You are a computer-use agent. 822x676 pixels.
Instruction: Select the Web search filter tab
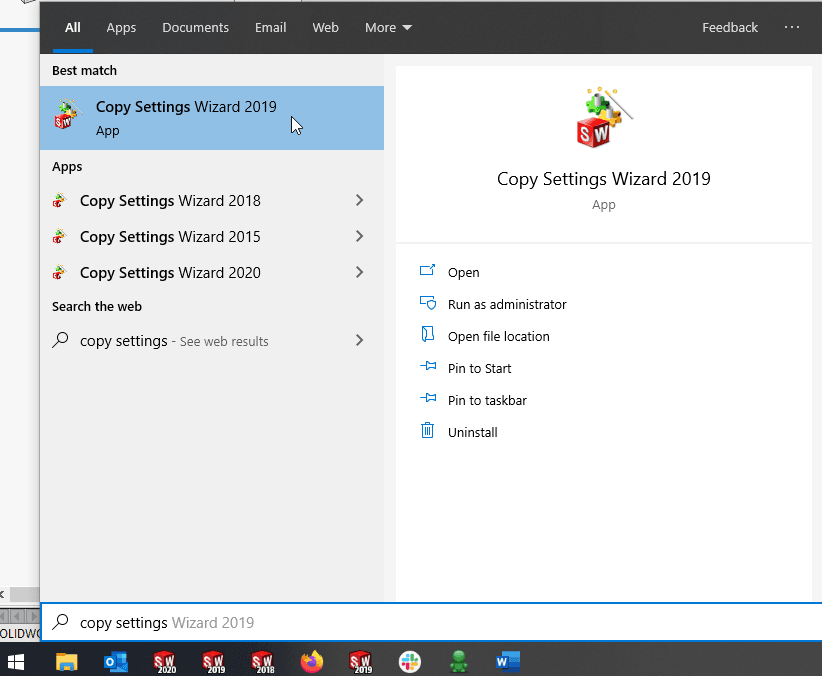click(x=326, y=28)
